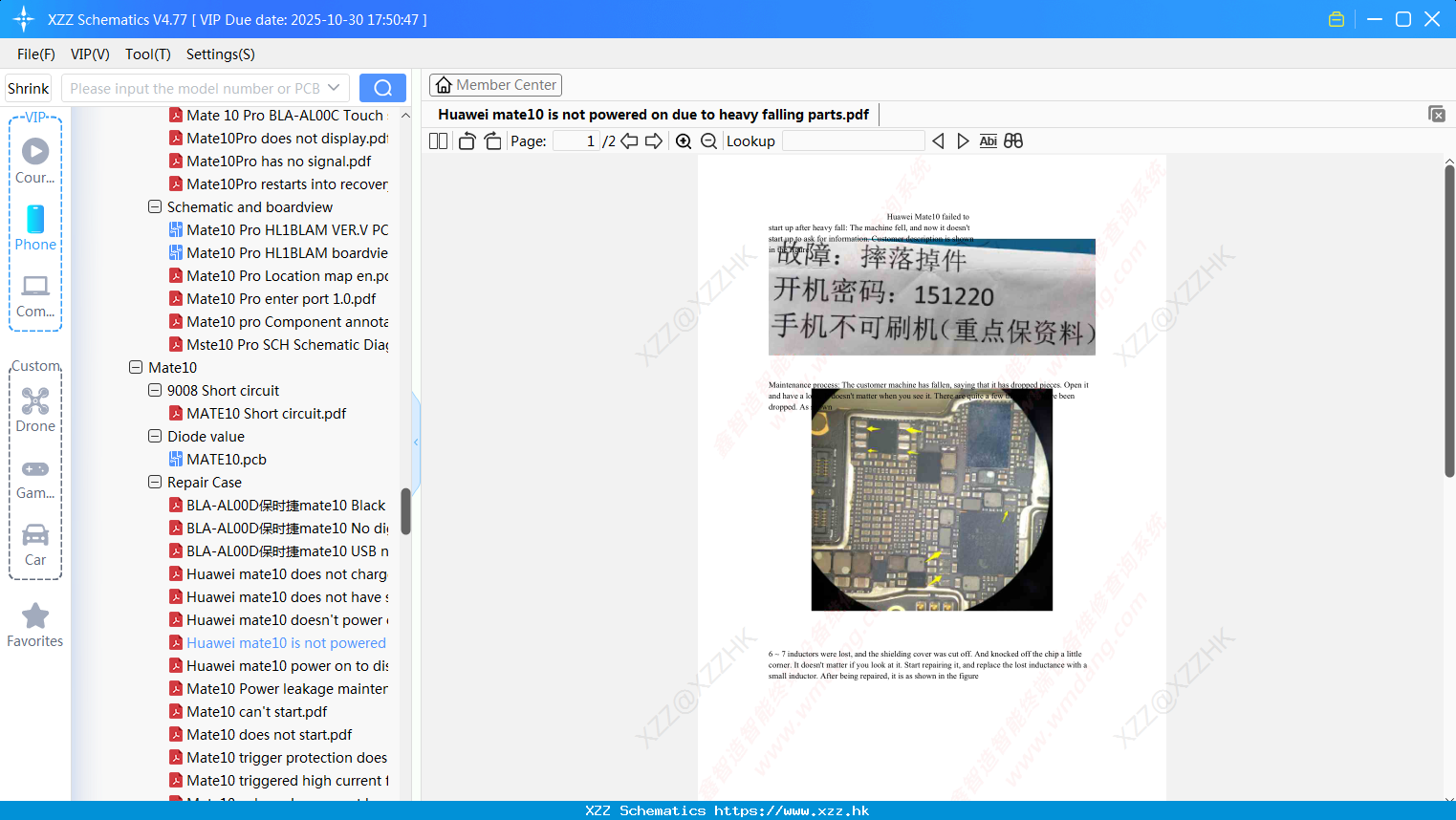Click the model number or PCB input field
This screenshot has height=820, width=1456.
195,88
